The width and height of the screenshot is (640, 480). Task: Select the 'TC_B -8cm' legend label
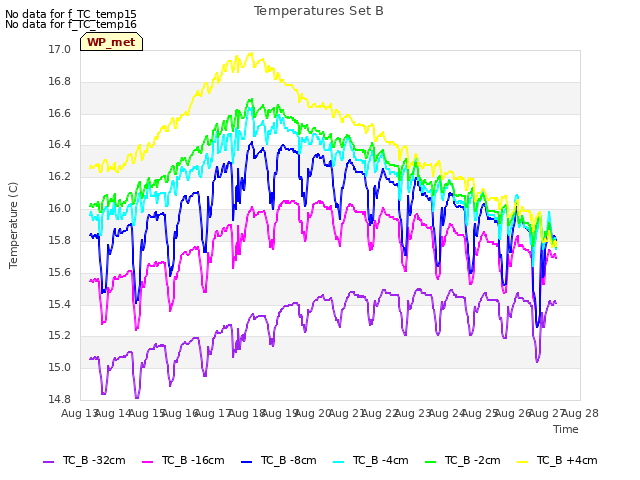(289, 460)
